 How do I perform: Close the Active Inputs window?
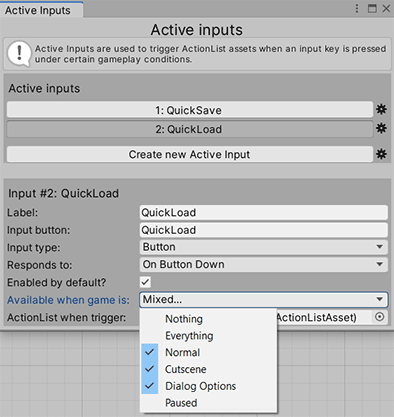click(x=386, y=9)
